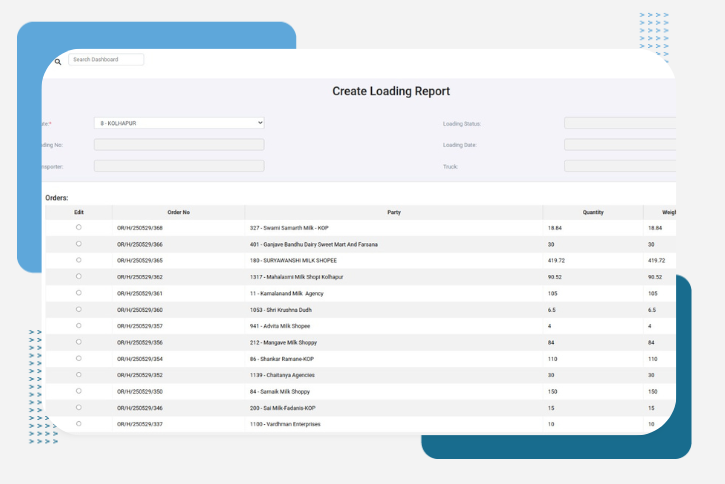This screenshot has height=484, width=725.
Task: Click party 1139 - Chaitanya Agencies
Action: pyautogui.click(x=282, y=375)
